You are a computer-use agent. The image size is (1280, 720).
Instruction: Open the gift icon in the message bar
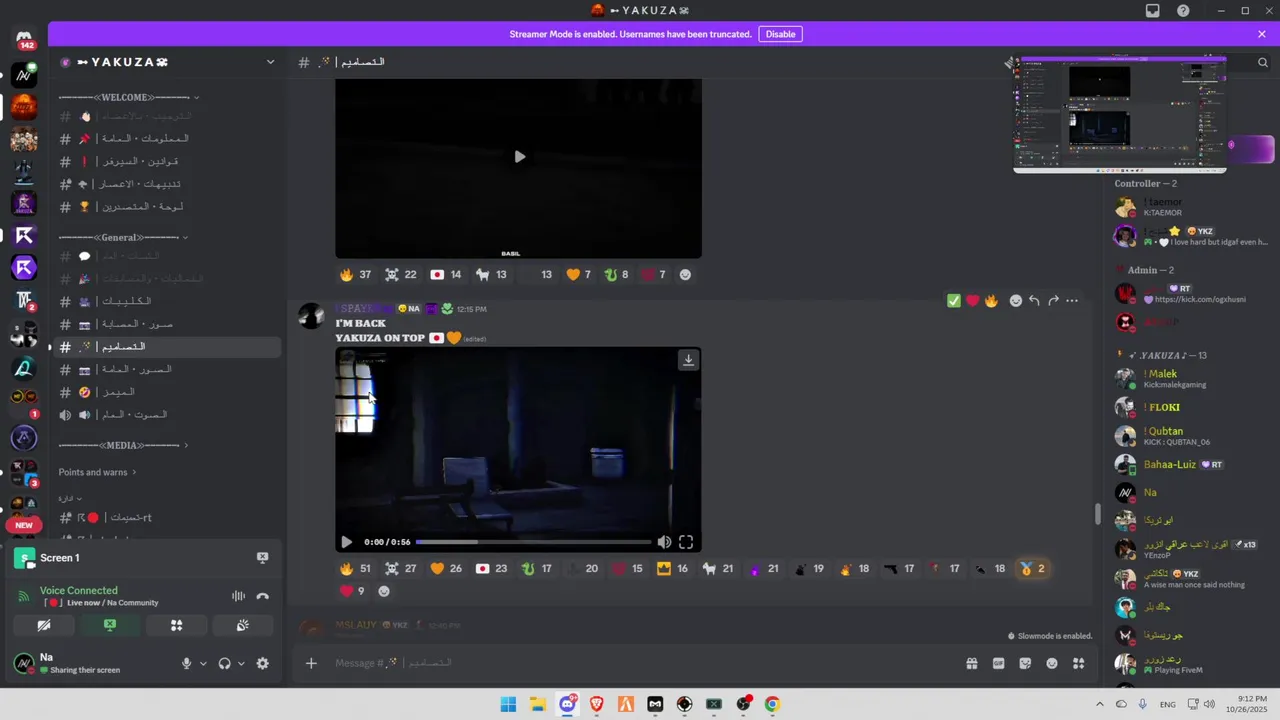pos(971,663)
